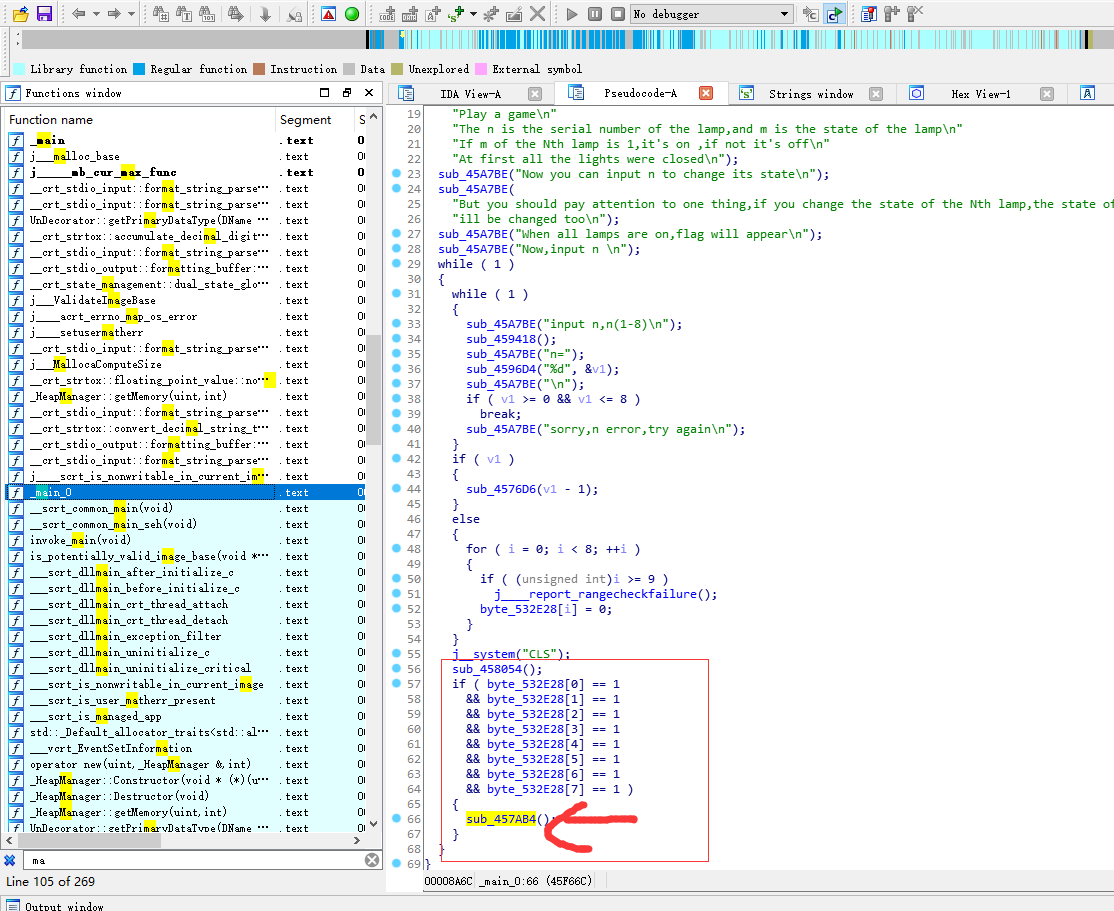Close the Strings window tab
The image size is (1114, 911).
coord(876,94)
